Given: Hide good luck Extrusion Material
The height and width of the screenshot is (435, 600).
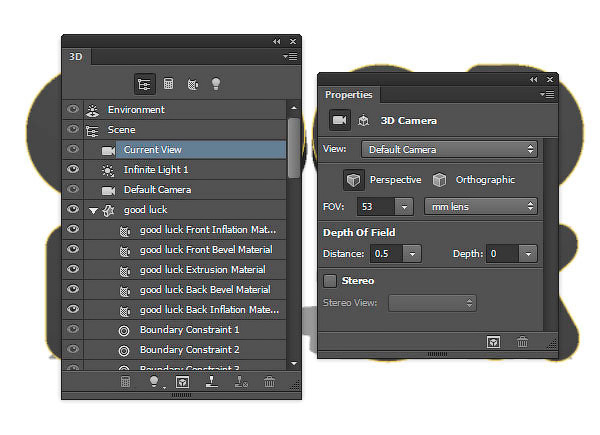Looking at the screenshot, I should click(73, 269).
